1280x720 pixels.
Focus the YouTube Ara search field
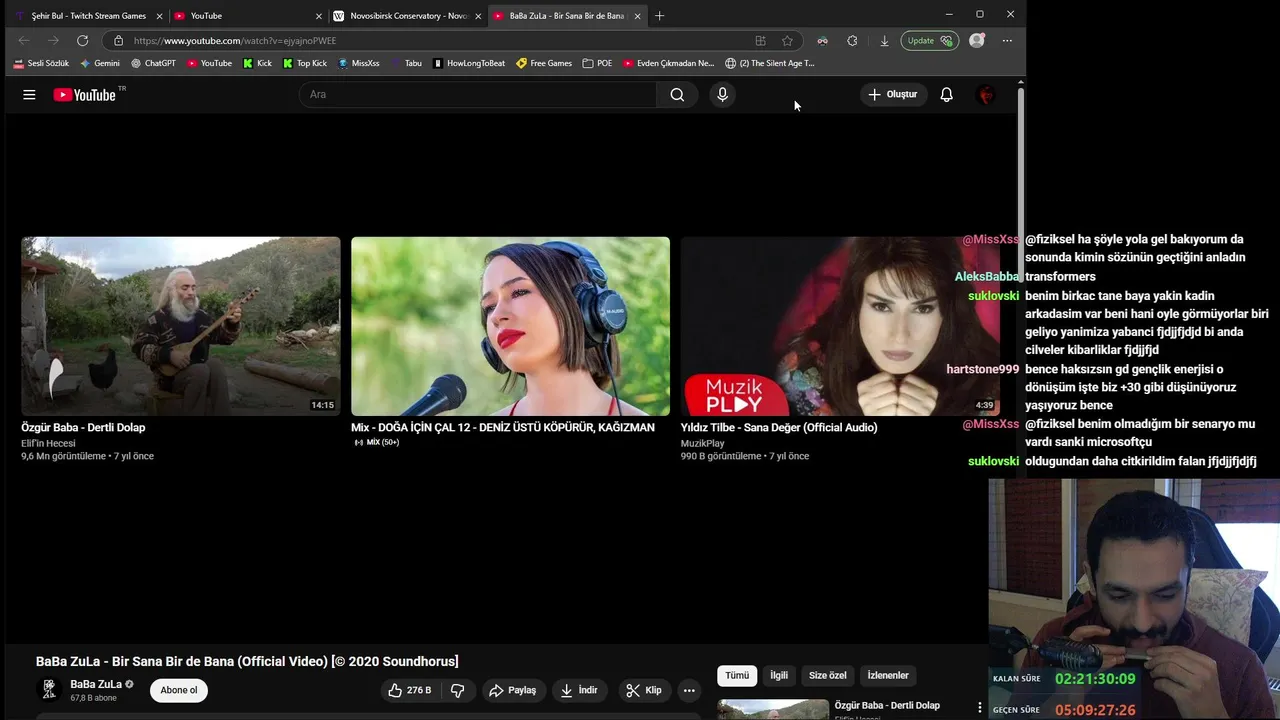478,94
